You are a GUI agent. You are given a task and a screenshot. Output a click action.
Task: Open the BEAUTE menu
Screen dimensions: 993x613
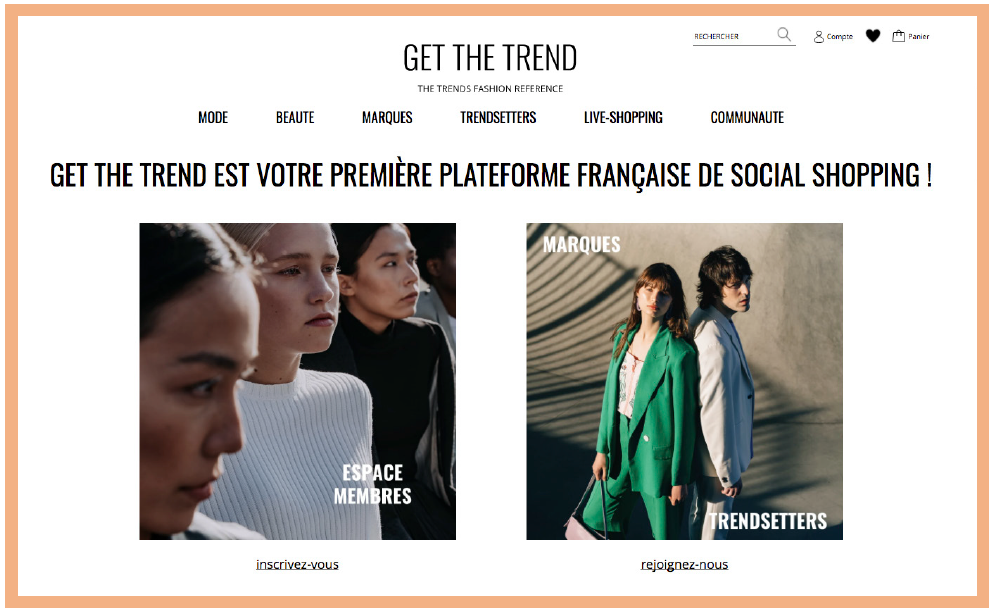[x=295, y=117]
